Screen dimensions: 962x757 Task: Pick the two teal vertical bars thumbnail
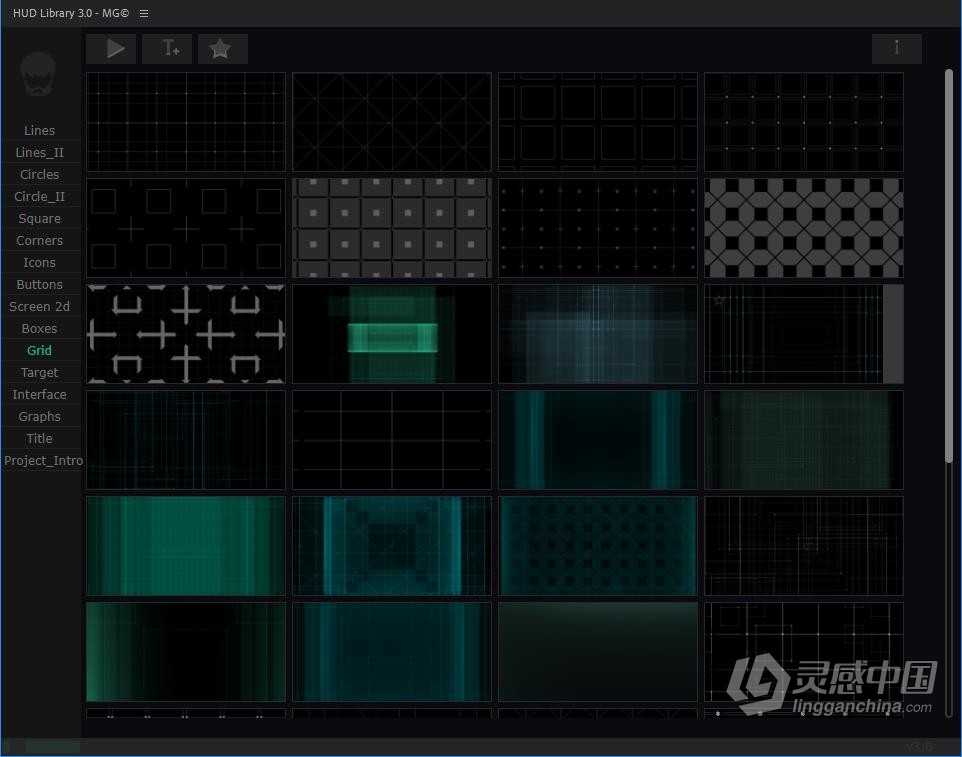(x=598, y=440)
